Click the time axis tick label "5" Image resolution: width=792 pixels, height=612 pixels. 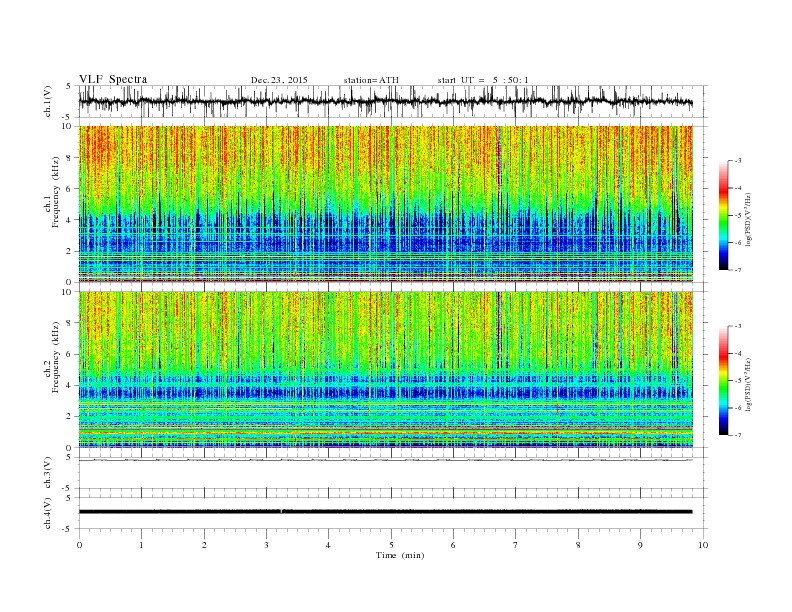(391, 545)
